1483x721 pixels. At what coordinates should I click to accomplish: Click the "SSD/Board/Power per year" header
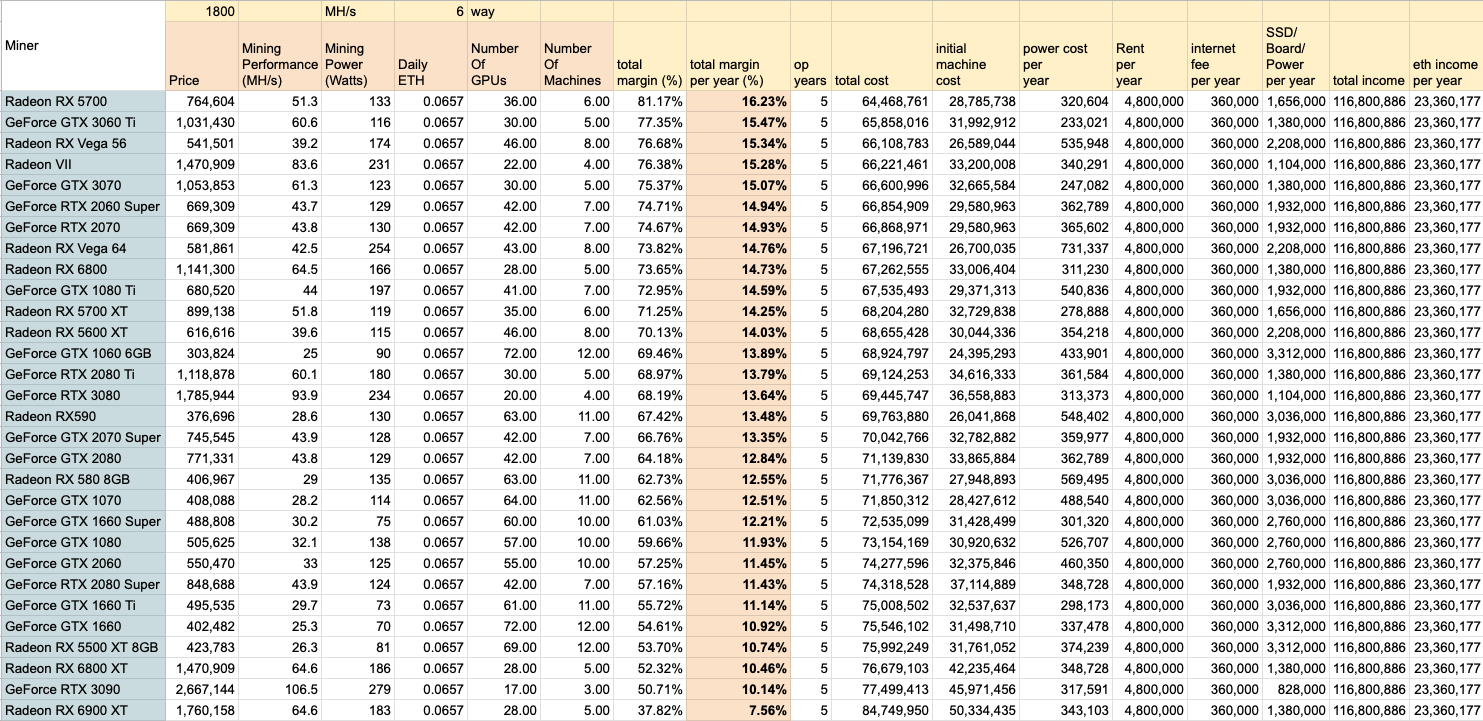coord(1296,57)
